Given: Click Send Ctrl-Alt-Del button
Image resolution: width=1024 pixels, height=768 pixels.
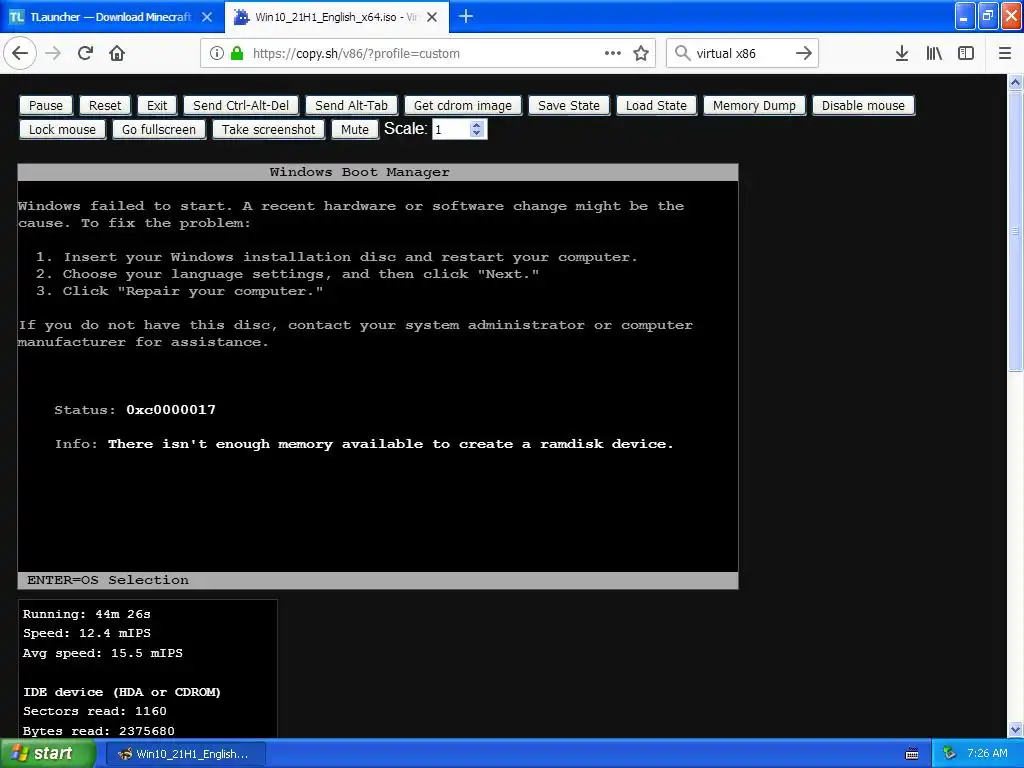Looking at the screenshot, I should pyautogui.click(x=241, y=105).
